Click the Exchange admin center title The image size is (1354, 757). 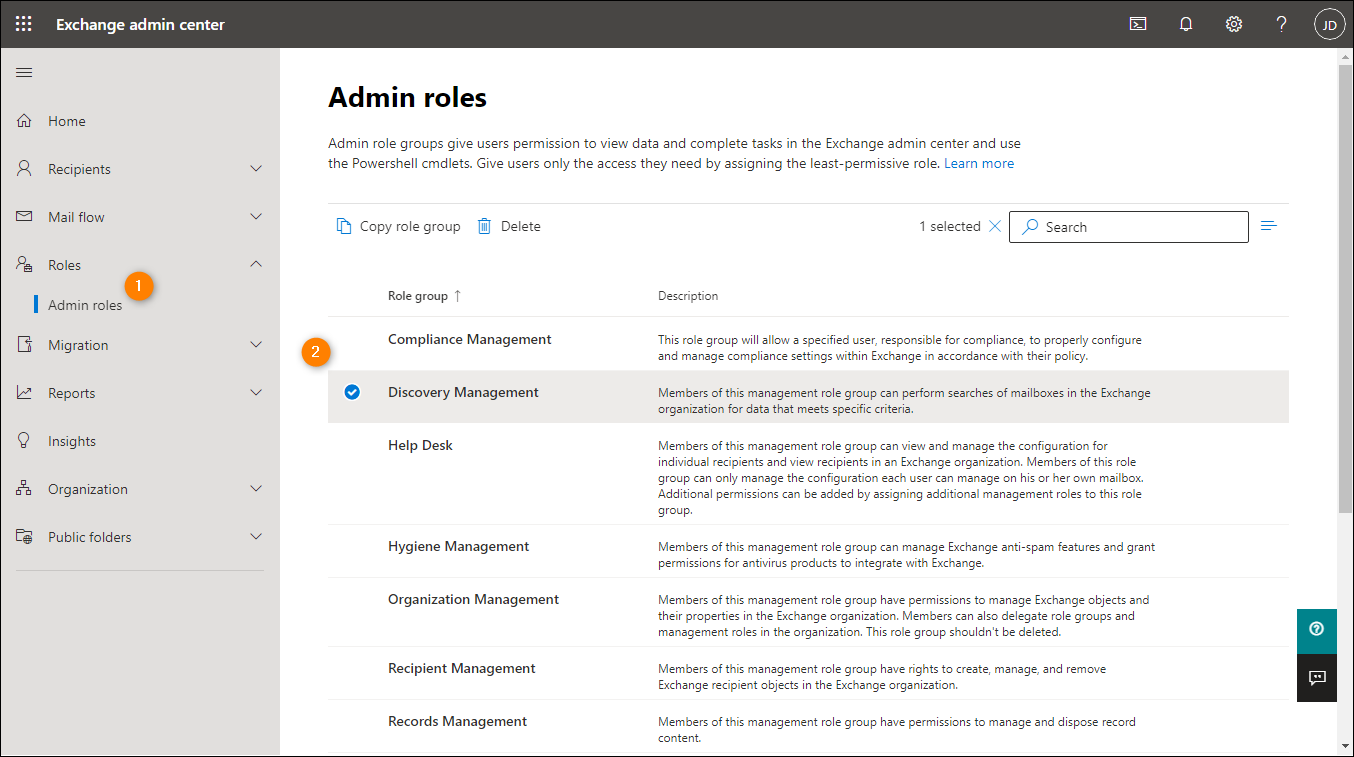pos(140,24)
